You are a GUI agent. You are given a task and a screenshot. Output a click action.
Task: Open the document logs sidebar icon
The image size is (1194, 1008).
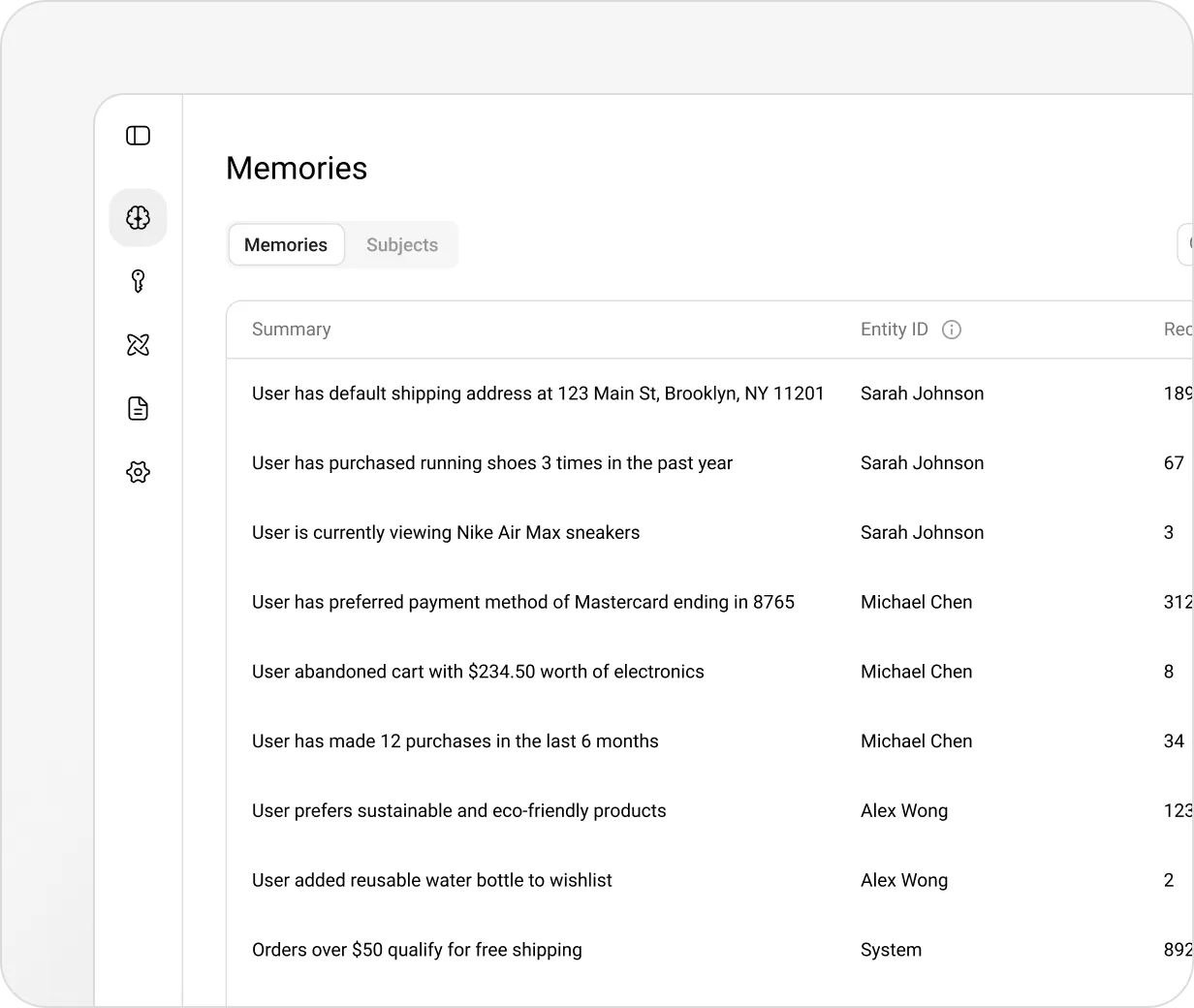139,409
